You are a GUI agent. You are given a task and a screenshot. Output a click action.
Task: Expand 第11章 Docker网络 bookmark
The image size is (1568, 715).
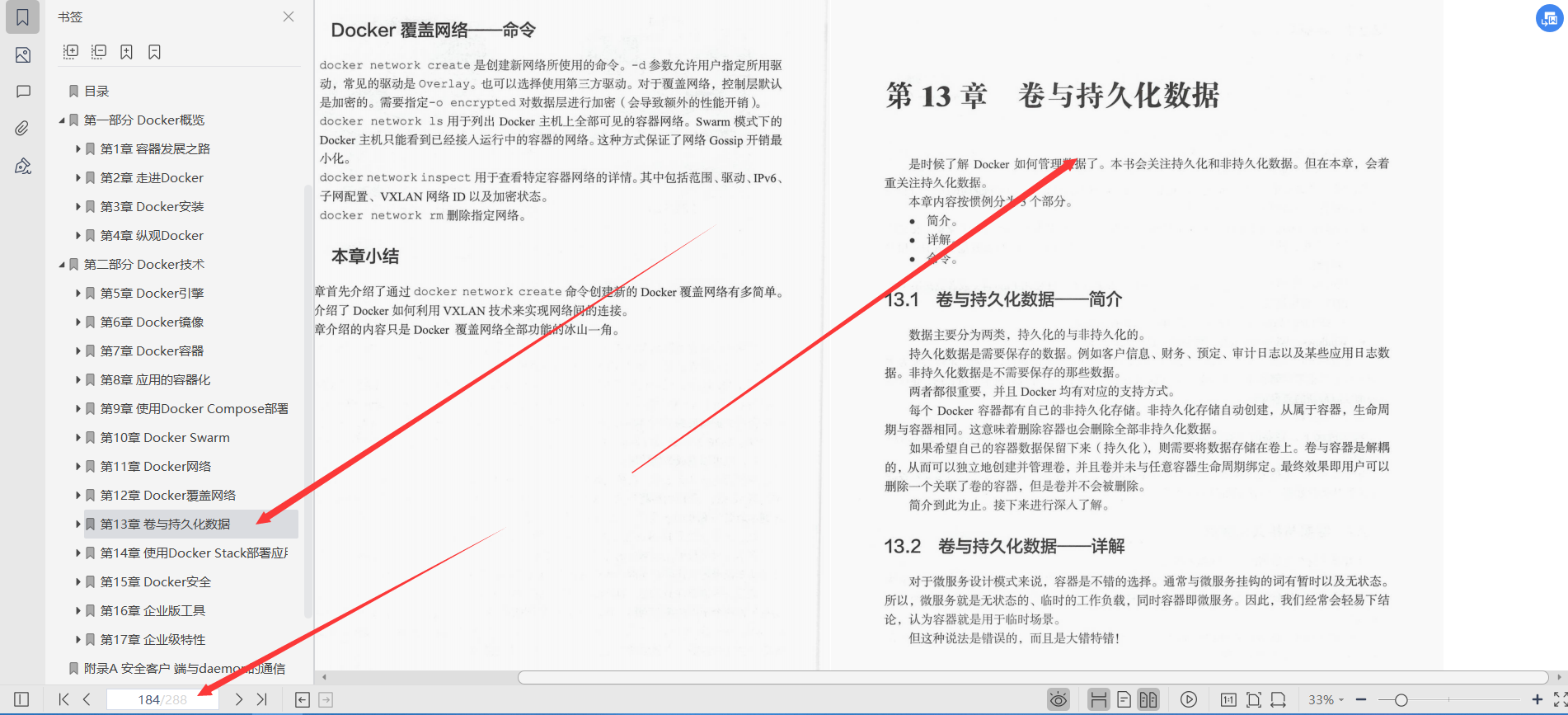click(78, 467)
